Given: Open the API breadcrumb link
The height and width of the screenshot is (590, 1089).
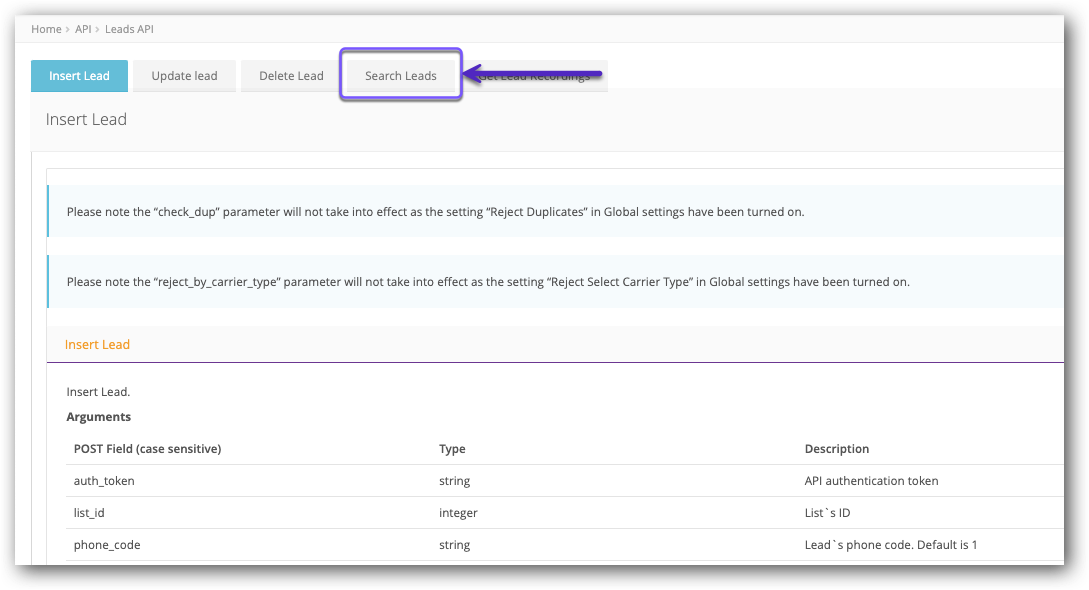Looking at the screenshot, I should click(x=83, y=29).
